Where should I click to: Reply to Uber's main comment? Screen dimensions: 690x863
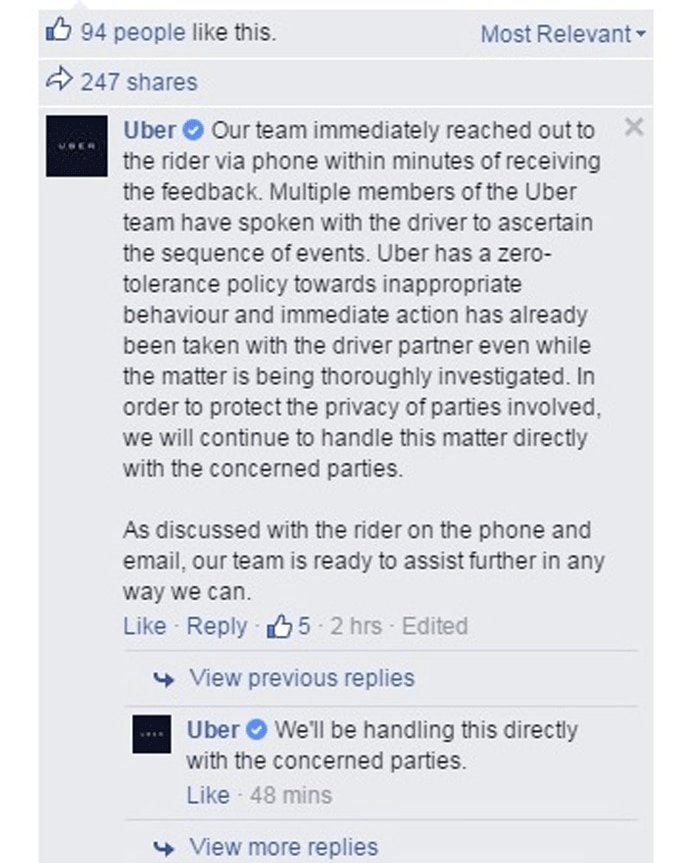tap(216, 626)
